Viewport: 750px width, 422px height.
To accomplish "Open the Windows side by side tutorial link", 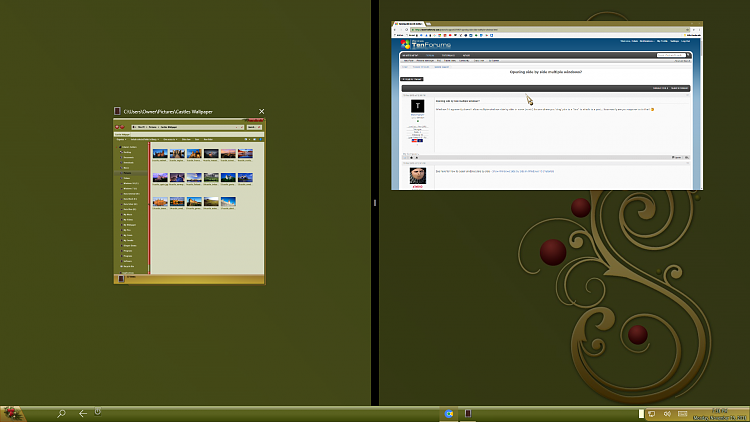I will click(523, 171).
